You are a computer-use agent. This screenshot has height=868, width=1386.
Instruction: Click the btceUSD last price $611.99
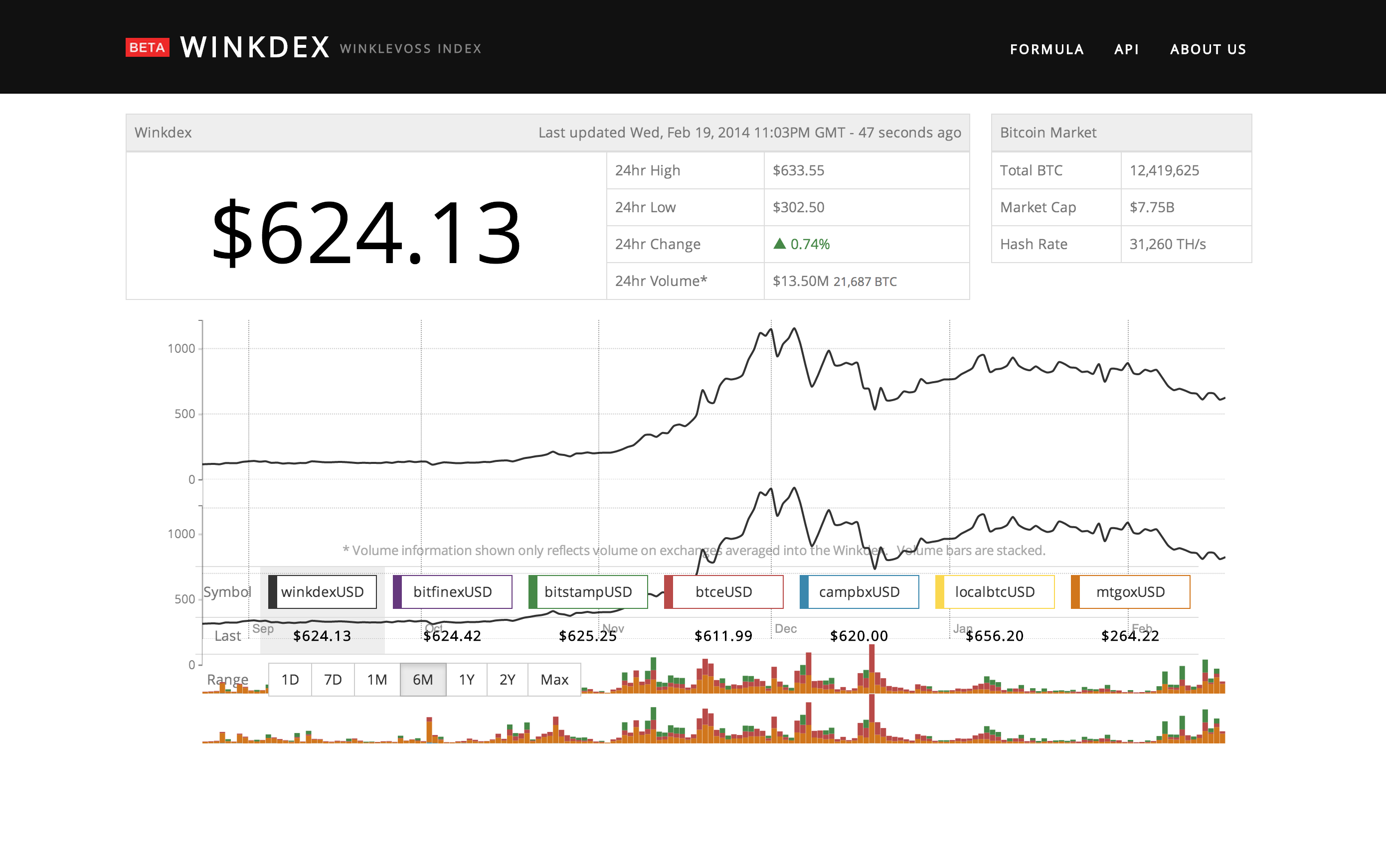point(723,636)
